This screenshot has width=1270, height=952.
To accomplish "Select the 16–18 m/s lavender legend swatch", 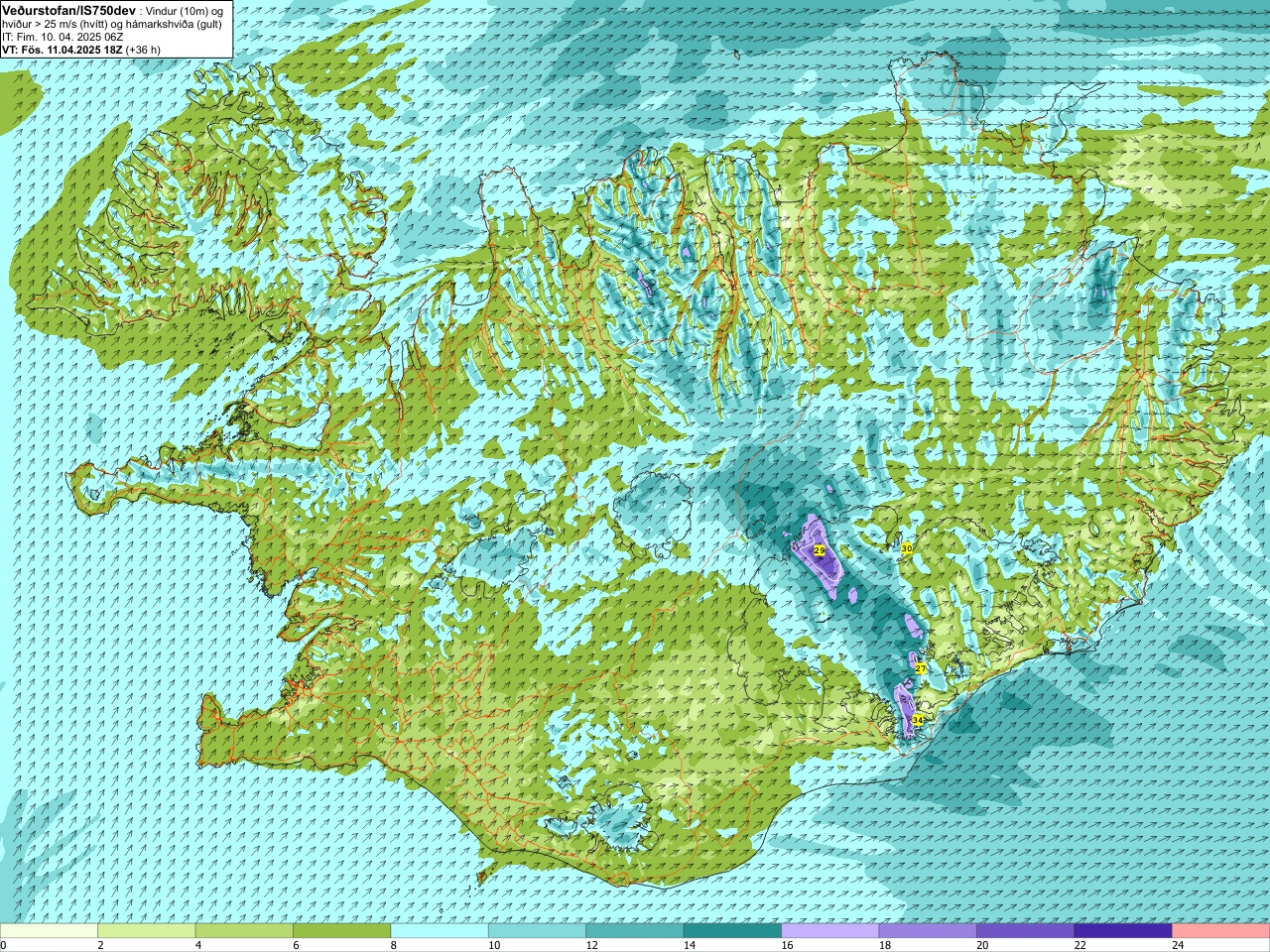I will click(x=830, y=931).
